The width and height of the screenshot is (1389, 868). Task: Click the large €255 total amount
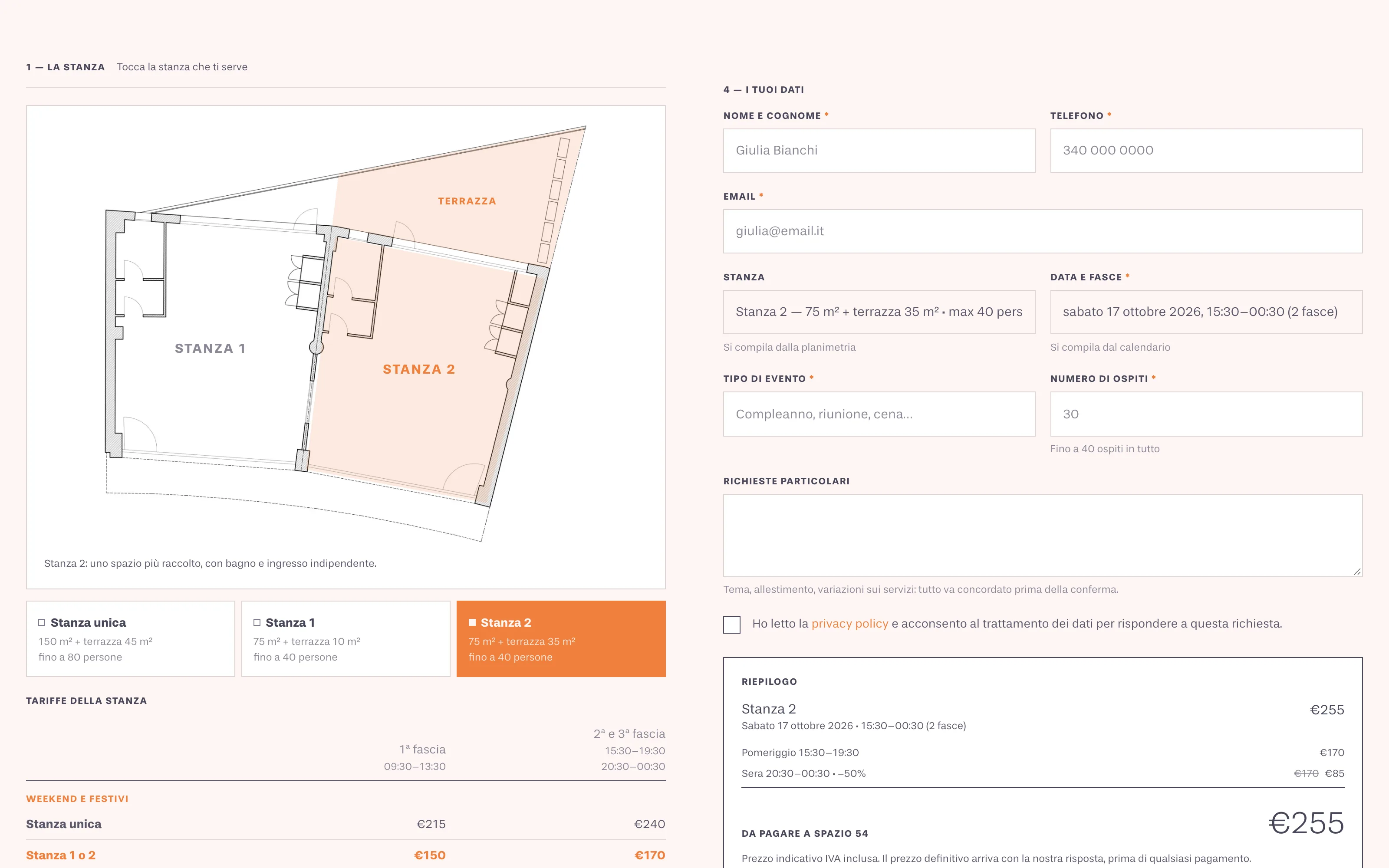[x=1307, y=823]
